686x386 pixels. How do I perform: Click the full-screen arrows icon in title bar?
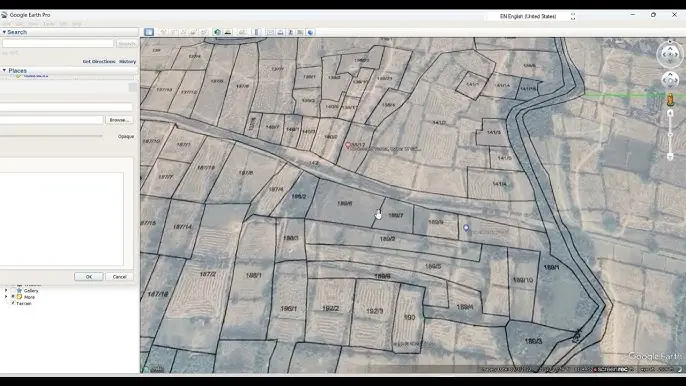pos(573,16)
